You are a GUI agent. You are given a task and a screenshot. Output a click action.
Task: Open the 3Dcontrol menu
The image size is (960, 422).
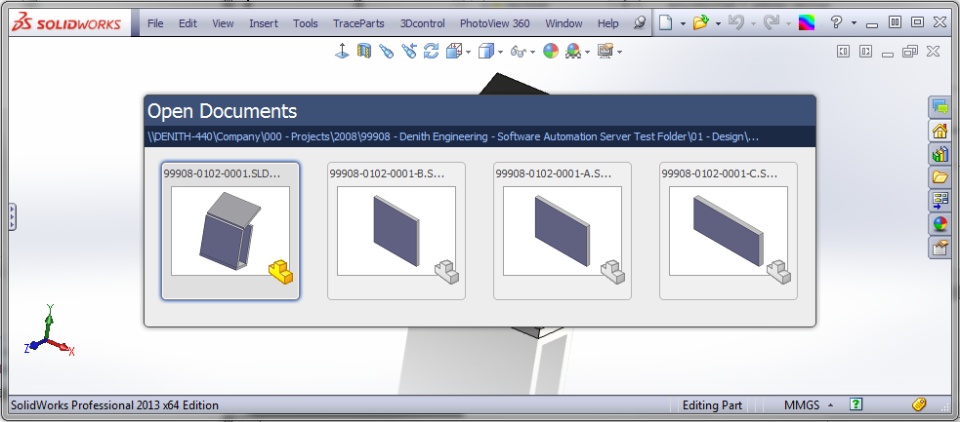click(x=422, y=23)
